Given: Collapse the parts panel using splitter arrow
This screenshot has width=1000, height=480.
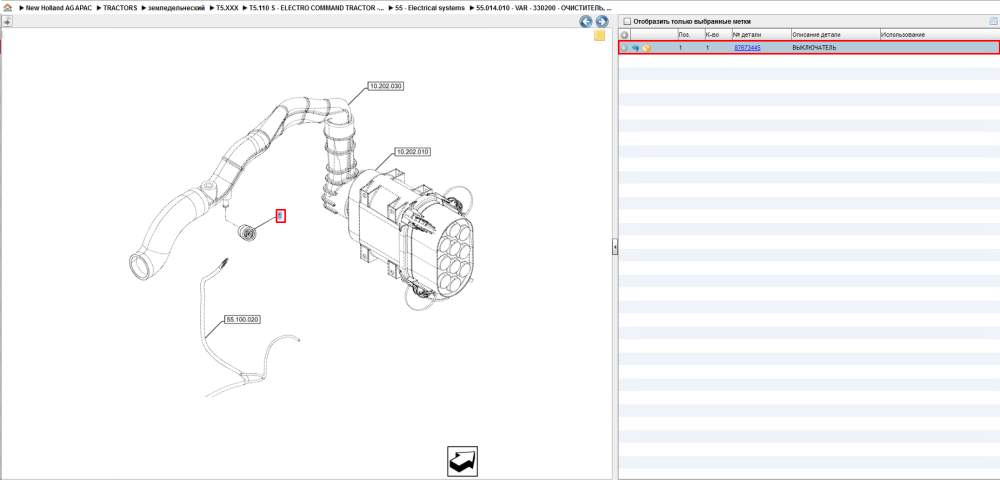Looking at the screenshot, I should (x=615, y=246).
